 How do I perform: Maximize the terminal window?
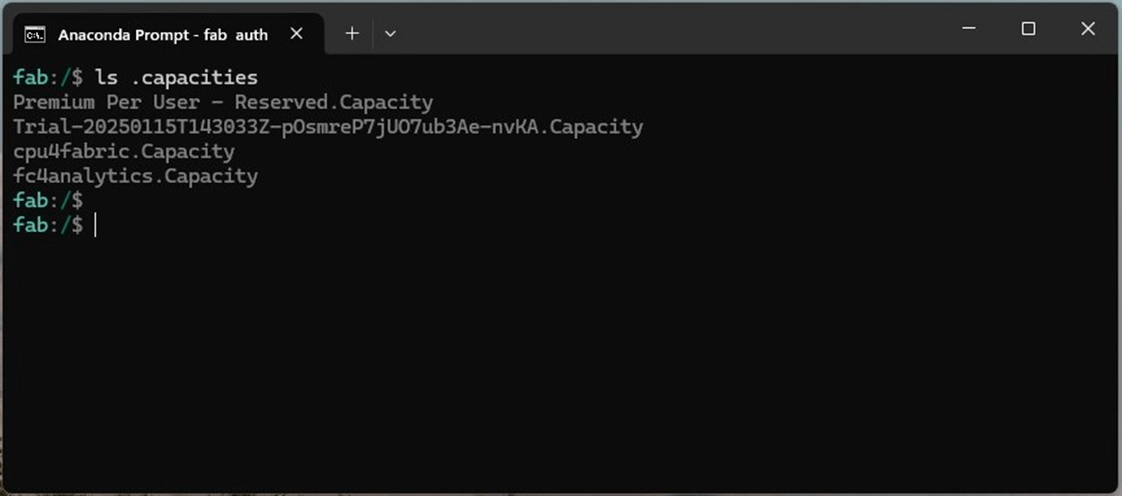click(1028, 29)
